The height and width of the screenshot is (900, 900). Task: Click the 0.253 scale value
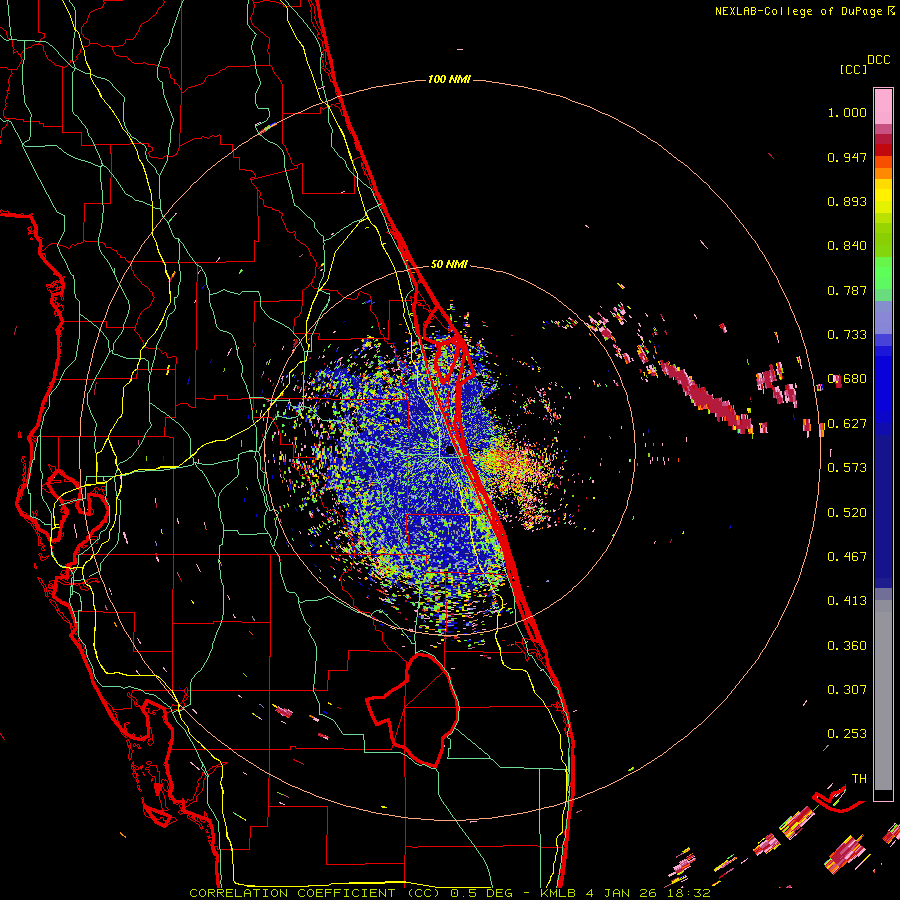(x=847, y=734)
